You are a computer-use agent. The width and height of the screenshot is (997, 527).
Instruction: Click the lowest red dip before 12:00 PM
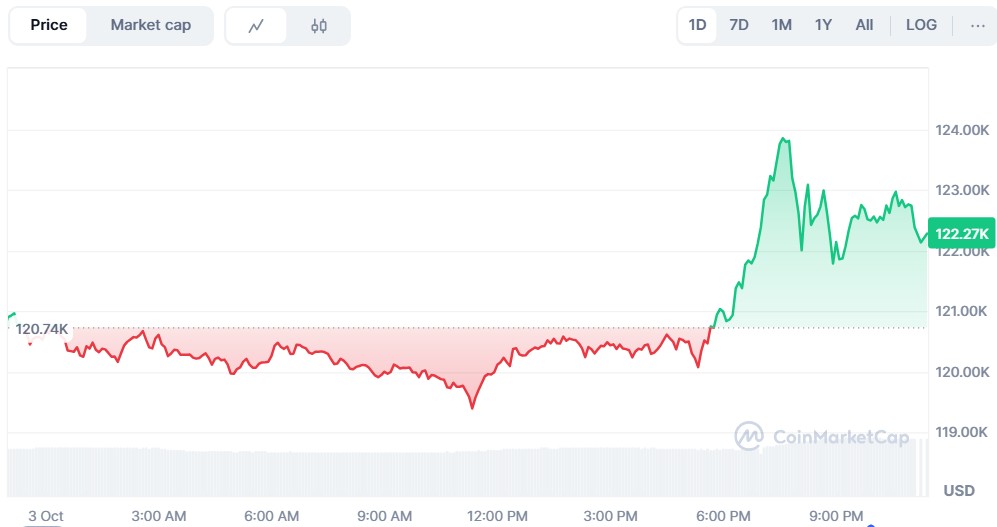pyautogui.click(x=472, y=407)
